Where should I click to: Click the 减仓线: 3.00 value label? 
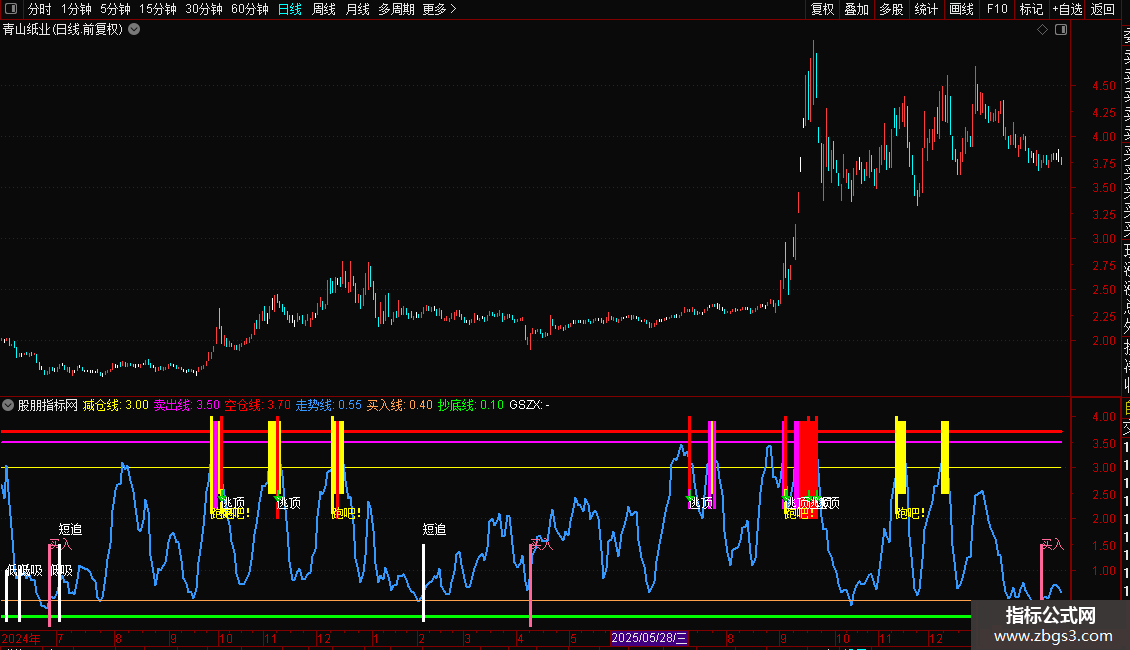(x=115, y=405)
